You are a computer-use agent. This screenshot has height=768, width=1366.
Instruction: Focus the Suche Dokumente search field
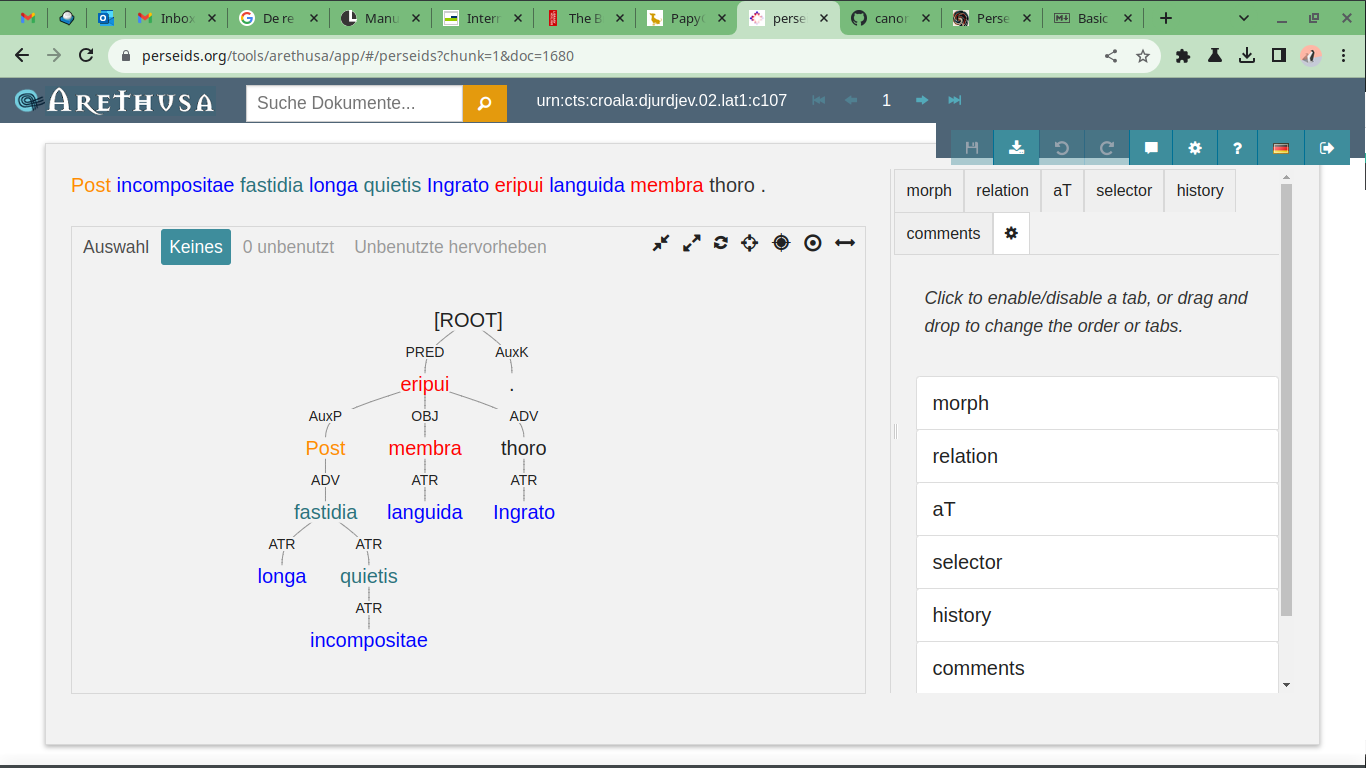pos(354,103)
